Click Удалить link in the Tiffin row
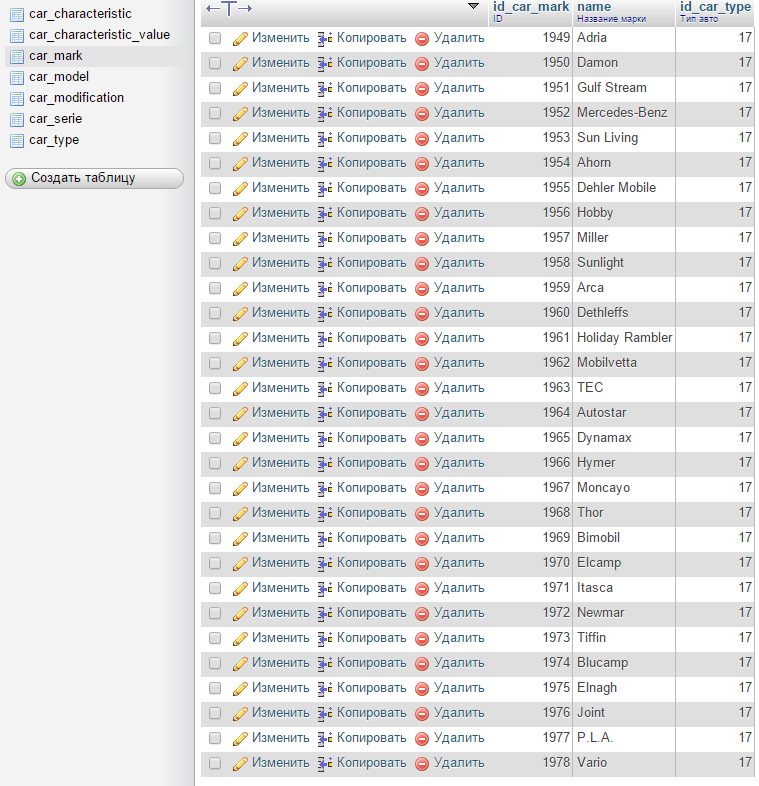 [459, 638]
